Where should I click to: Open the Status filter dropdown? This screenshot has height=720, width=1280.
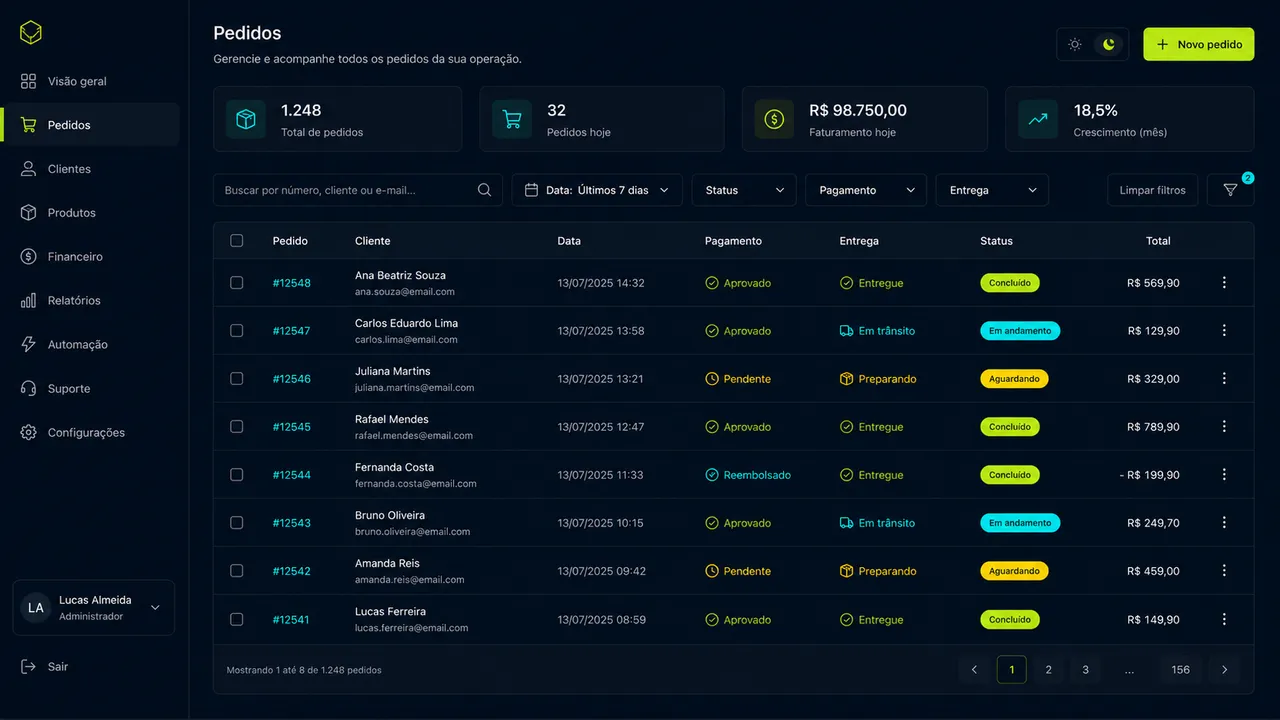(x=744, y=190)
